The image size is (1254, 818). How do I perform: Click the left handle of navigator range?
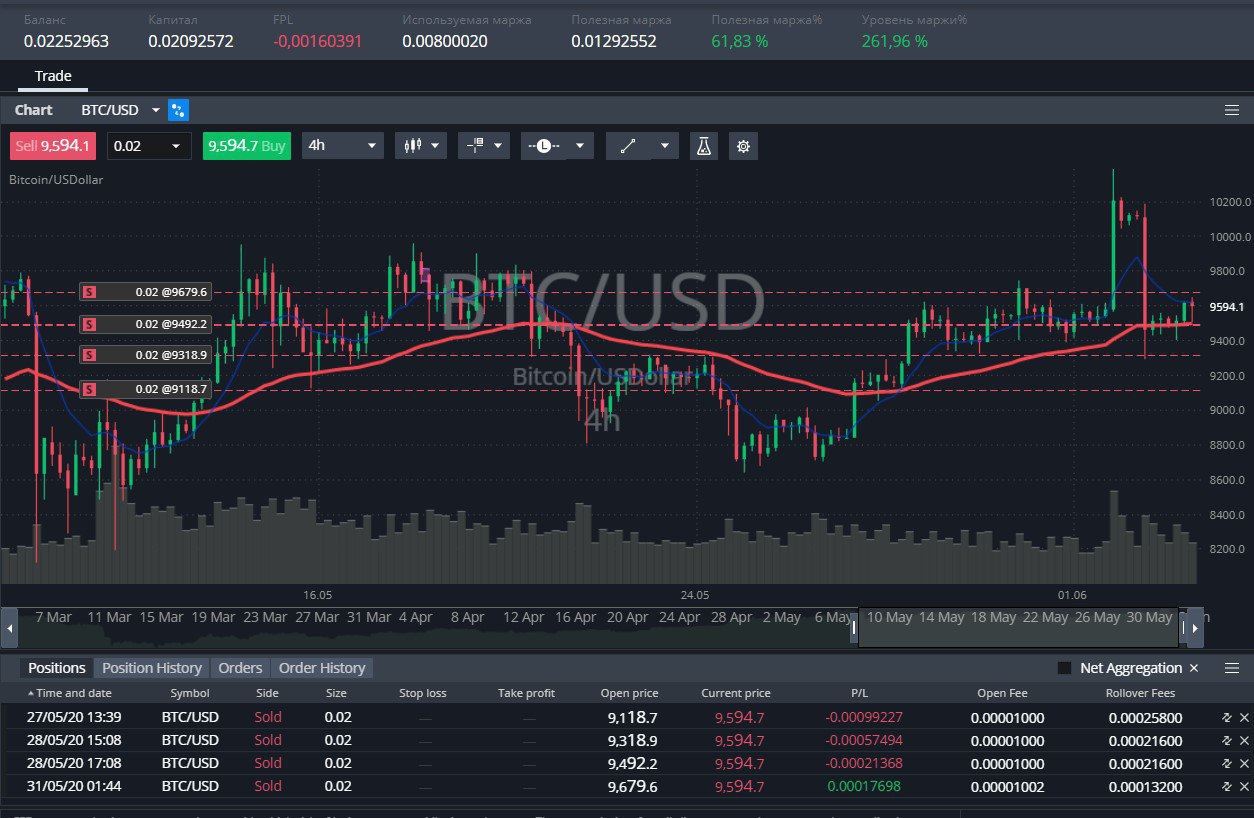pyautogui.click(x=854, y=628)
